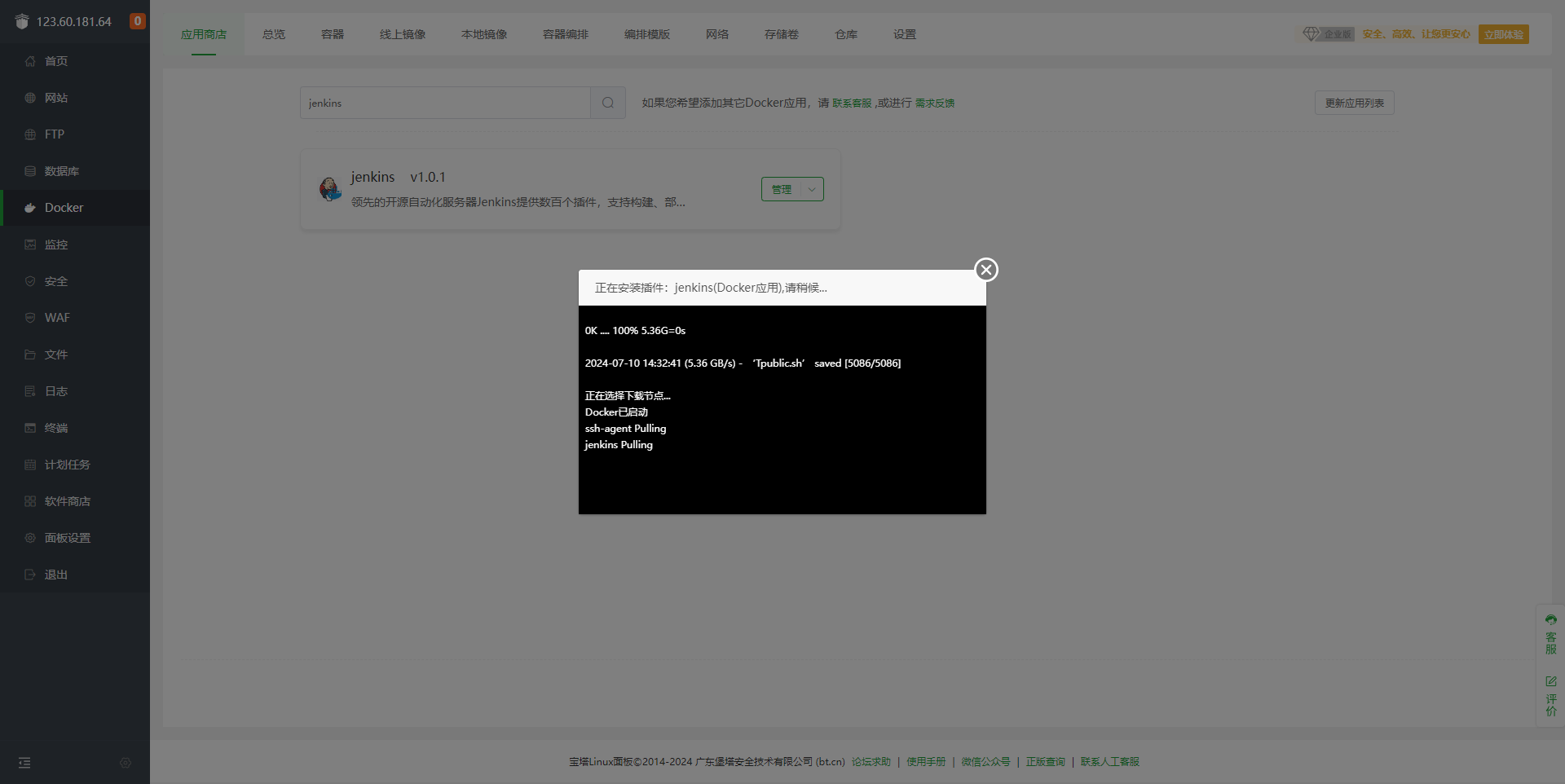Screen dimensions: 1565x784
Task: Open the 仓库 tab
Action: 846,34
